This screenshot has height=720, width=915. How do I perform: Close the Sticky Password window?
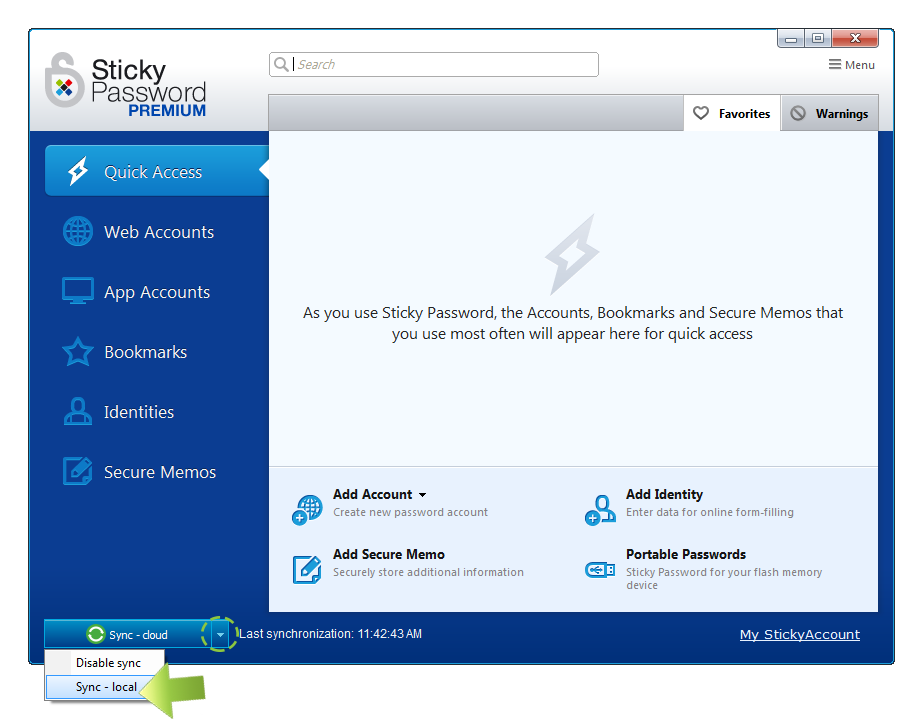tap(855, 39)
